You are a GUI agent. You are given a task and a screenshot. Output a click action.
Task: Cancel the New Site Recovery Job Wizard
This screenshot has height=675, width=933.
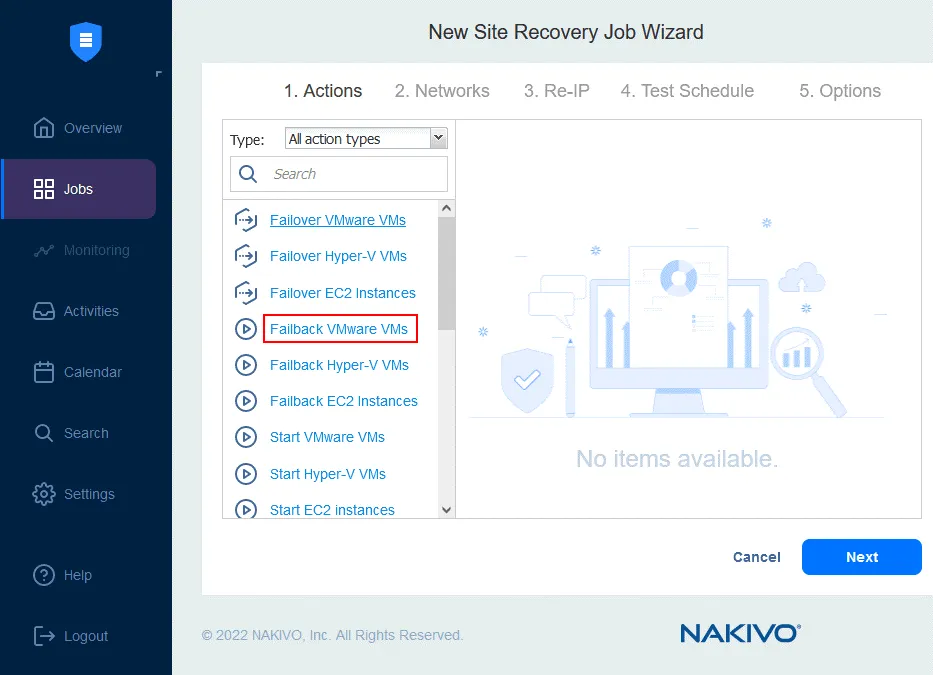click(x=757, y=557)
